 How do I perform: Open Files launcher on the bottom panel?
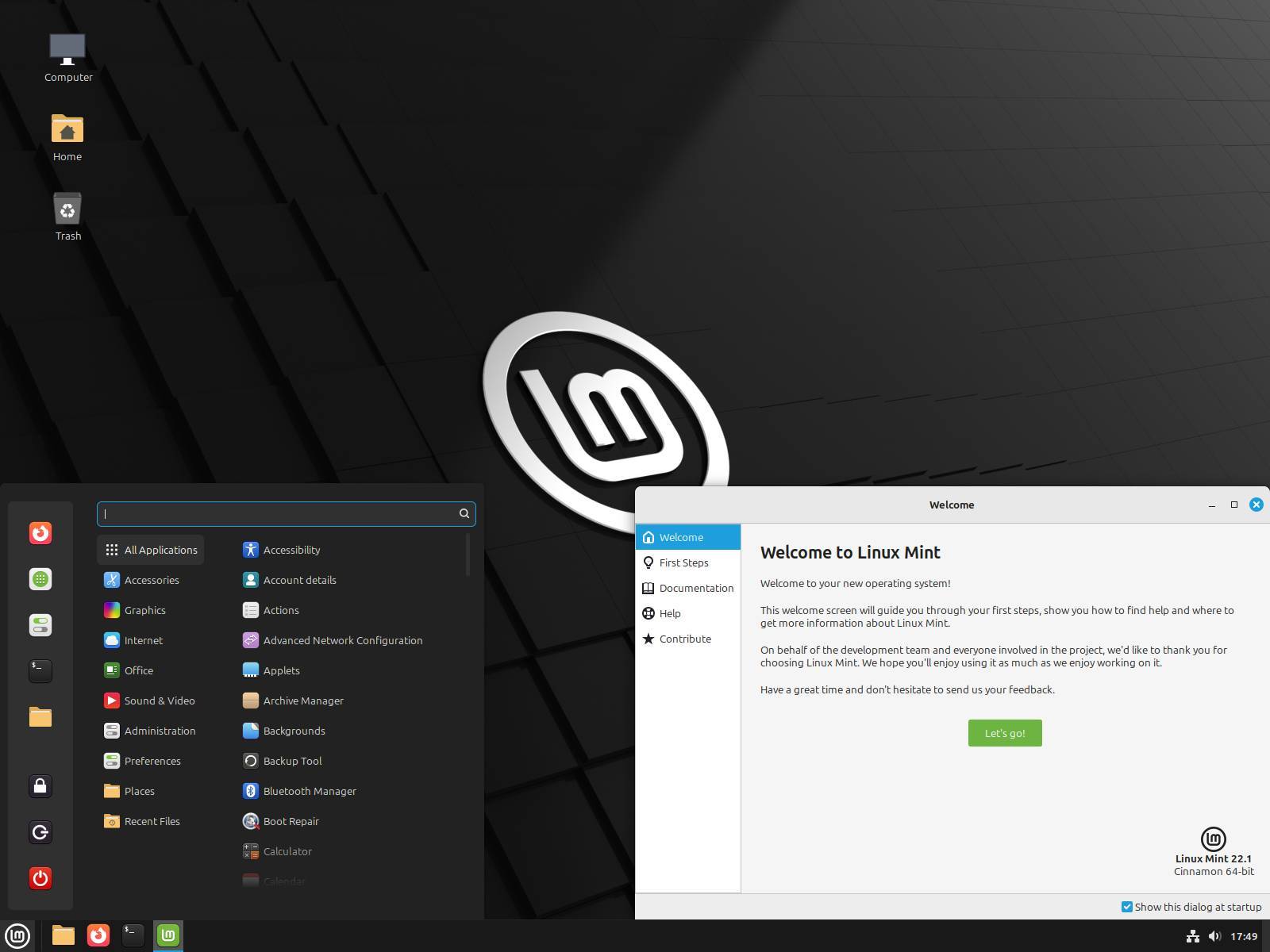(63, 936)
